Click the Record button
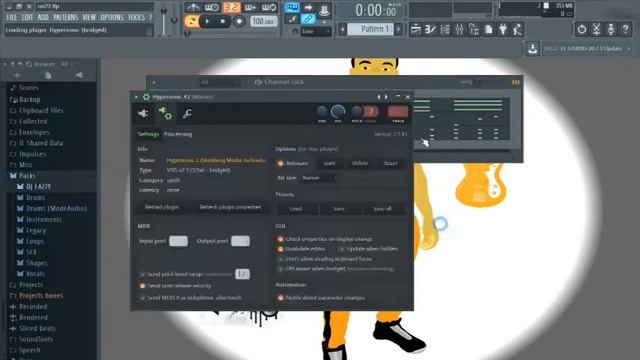 coord(239,21)
